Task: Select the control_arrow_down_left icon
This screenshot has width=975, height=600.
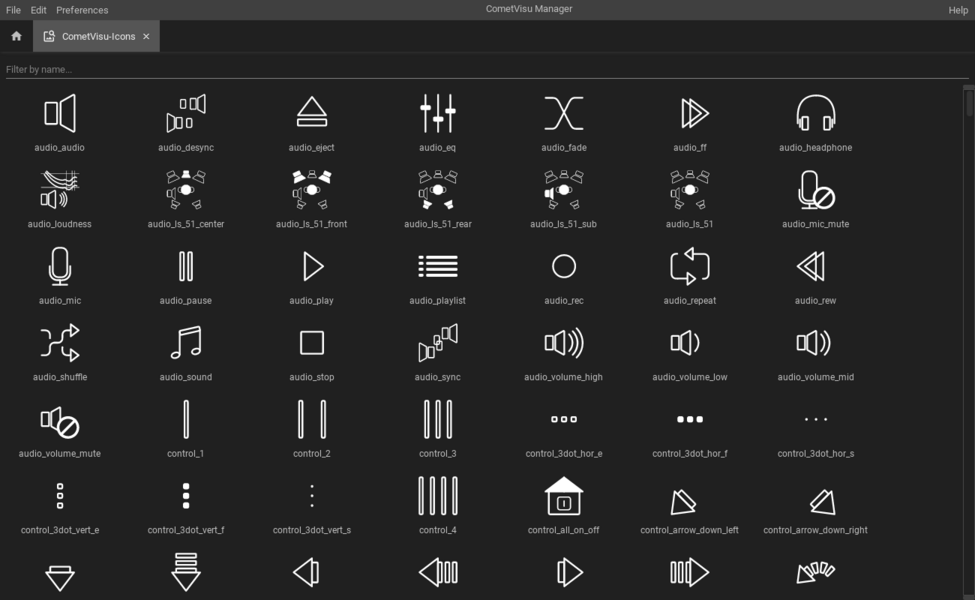Action: pos(683,501)
